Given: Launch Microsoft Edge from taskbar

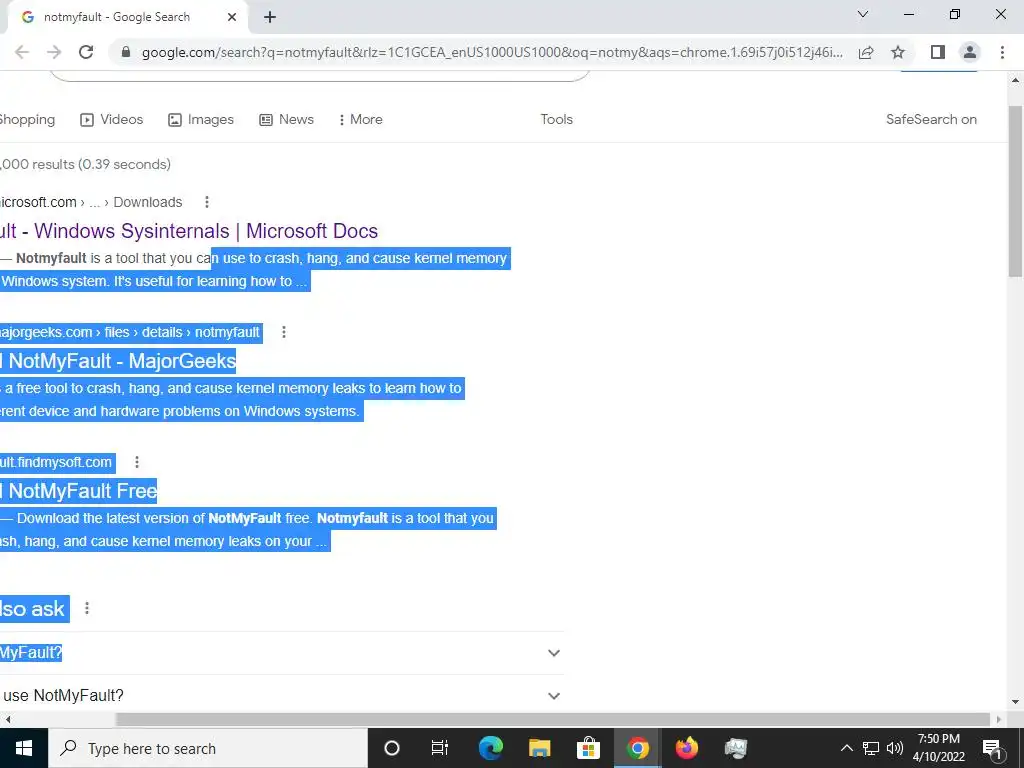Looking at the screenshot, I should (x=490, y=748).
